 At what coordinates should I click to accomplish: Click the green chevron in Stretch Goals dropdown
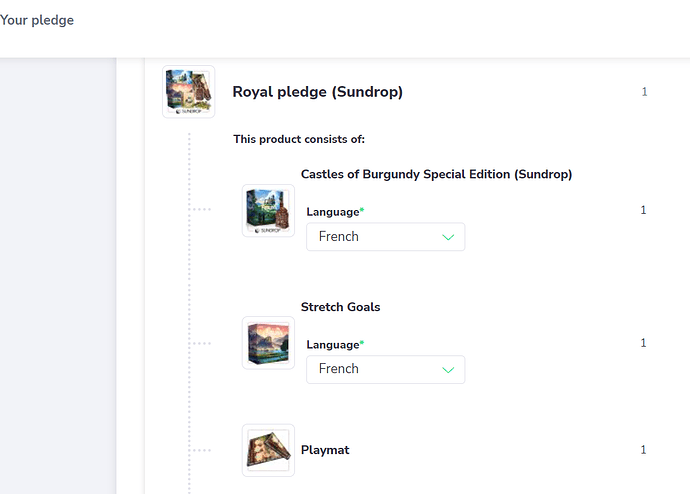coord(448,369)
